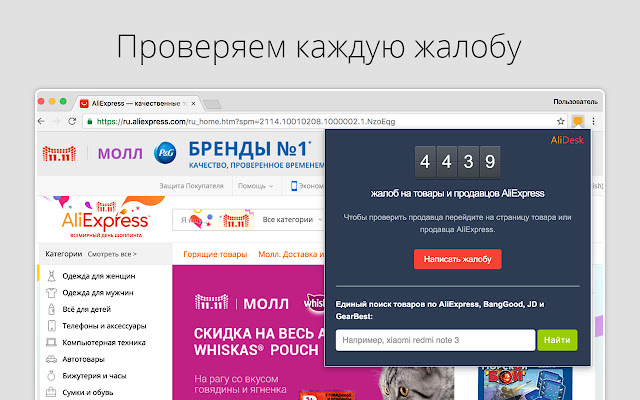
Task: Click the browser forward arrow
Action: [x=57, y=121]
